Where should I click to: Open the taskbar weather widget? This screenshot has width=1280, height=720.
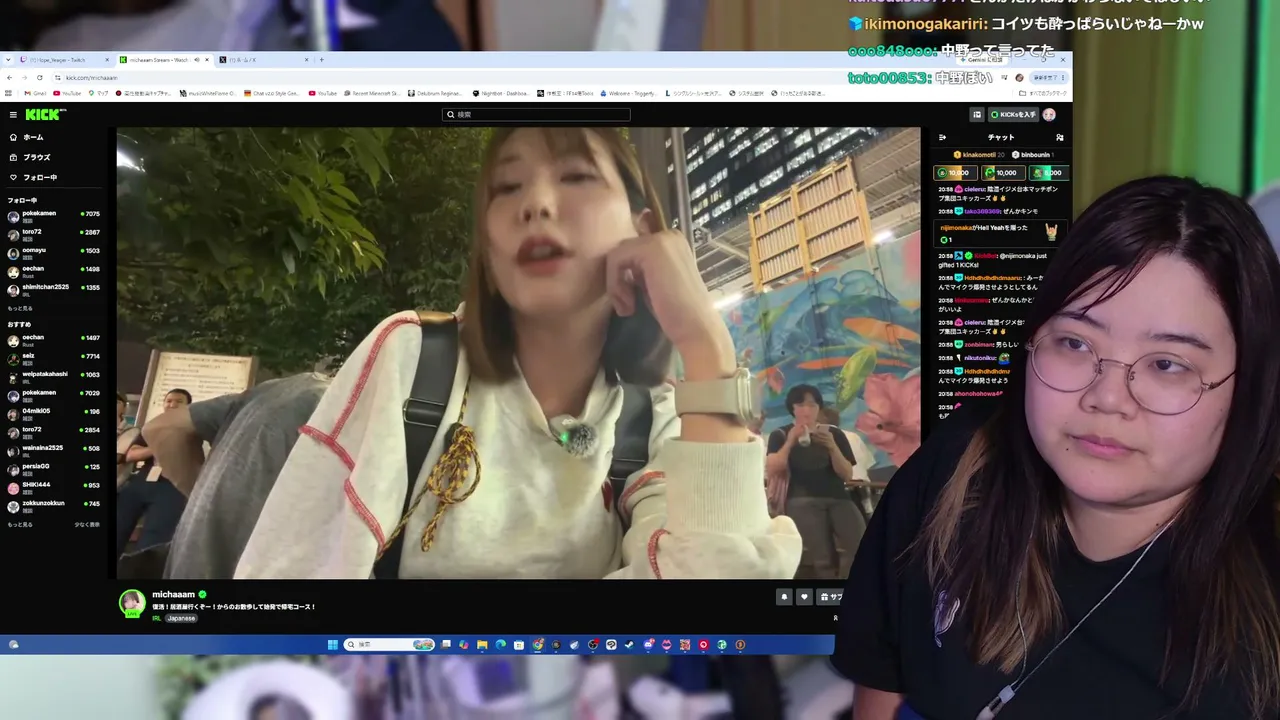point(13,645)
